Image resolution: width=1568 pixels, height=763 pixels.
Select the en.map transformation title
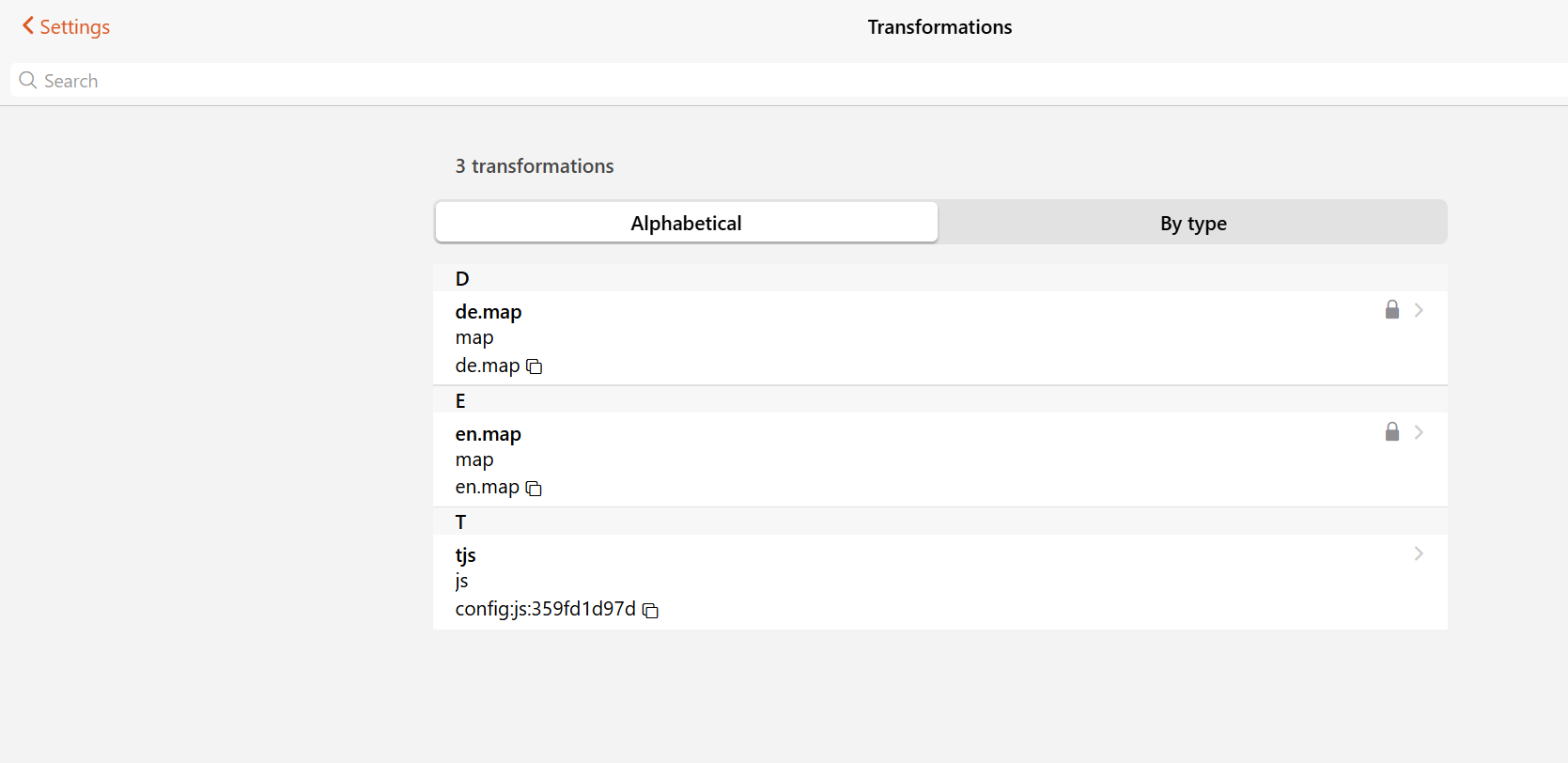coord(489,434)
